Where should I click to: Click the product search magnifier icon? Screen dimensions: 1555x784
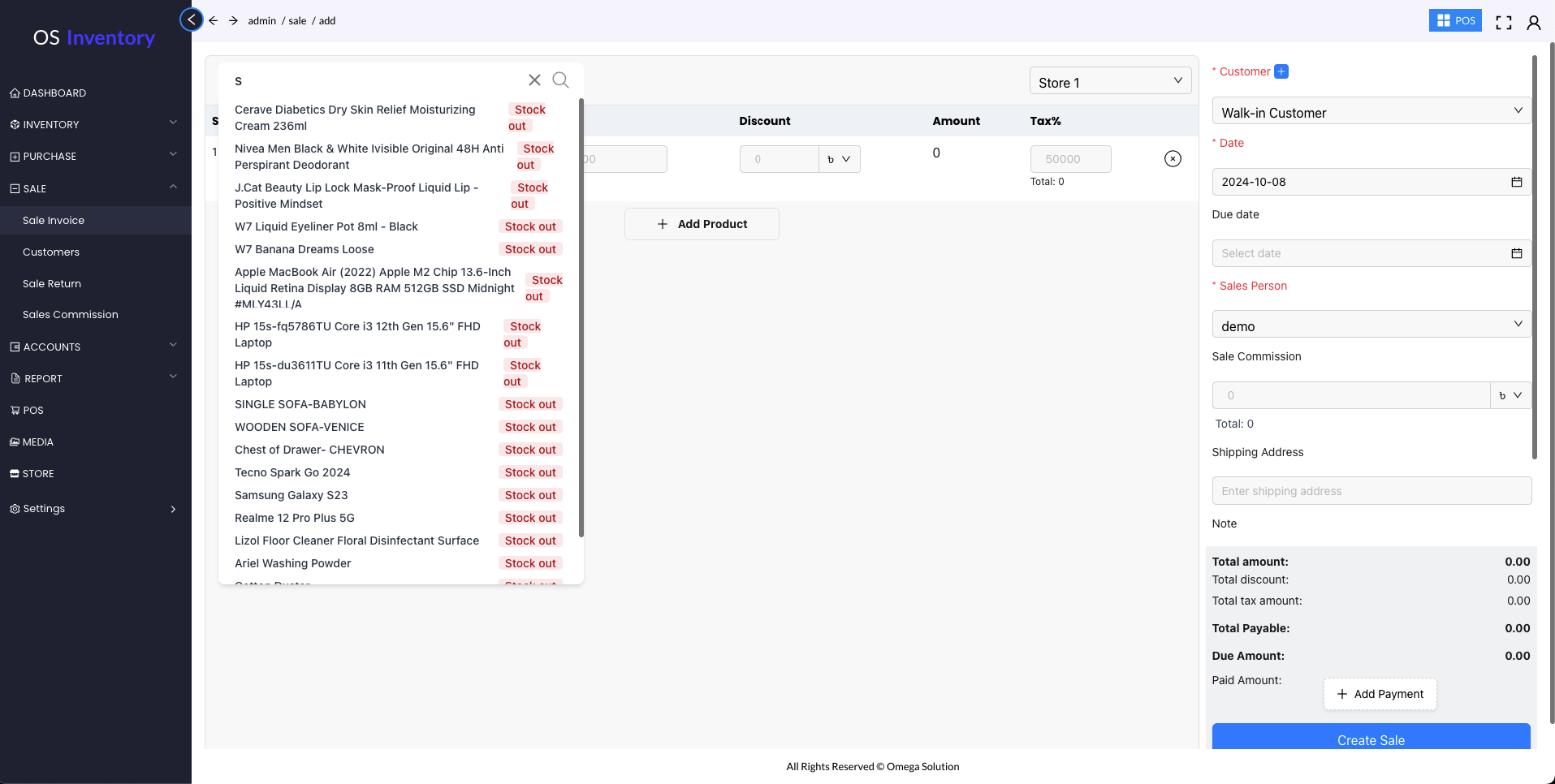pyautogui.click(x=560, y=80)
